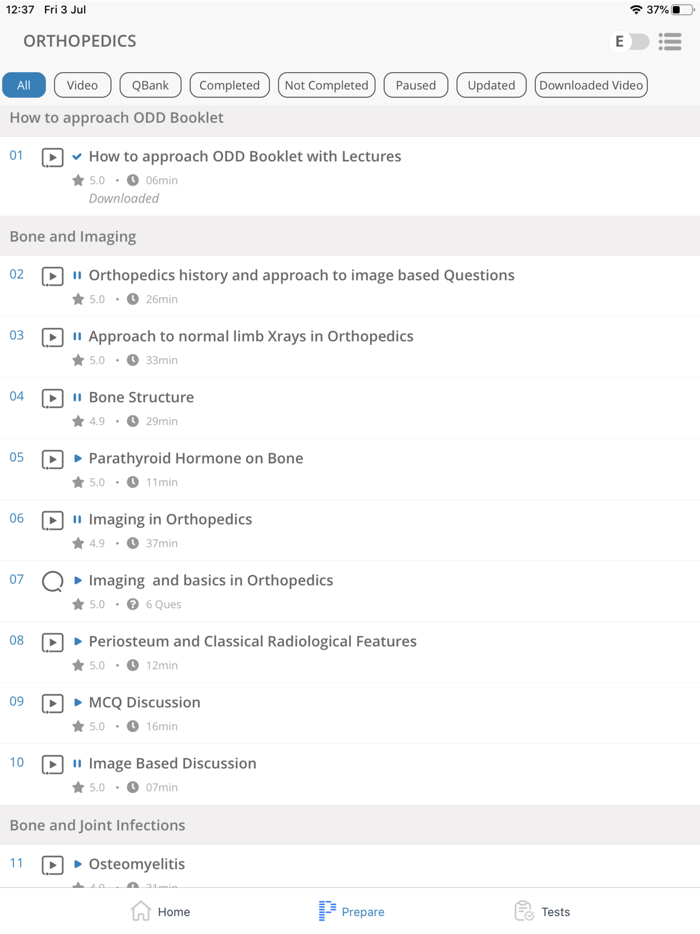Image resolution: width=700 pixels, height=934 pixels.
Task: Tap QBank icon for Imaging and basics
Action: pos(52,581)
